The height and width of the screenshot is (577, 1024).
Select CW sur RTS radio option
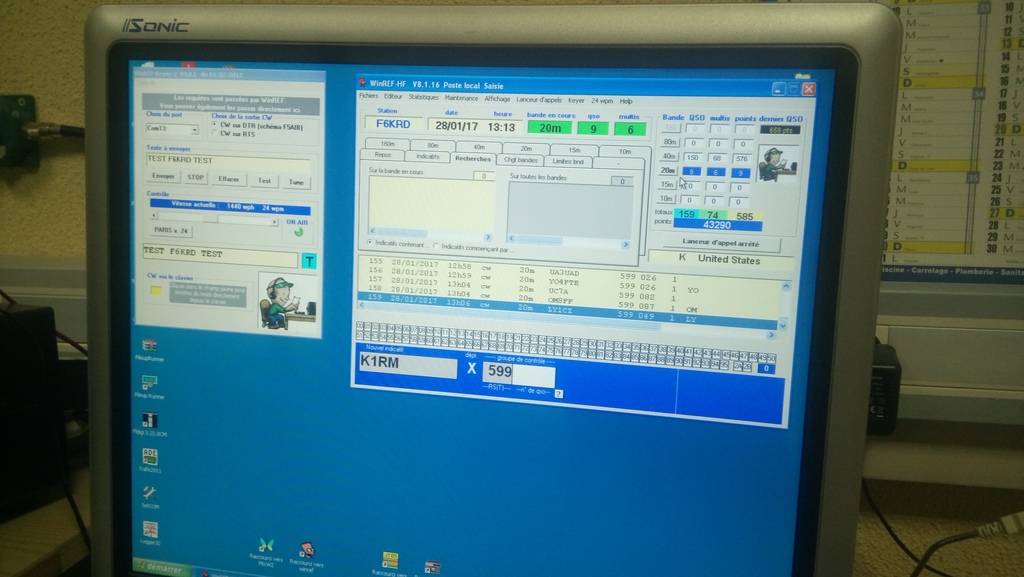tap(214, 133)
